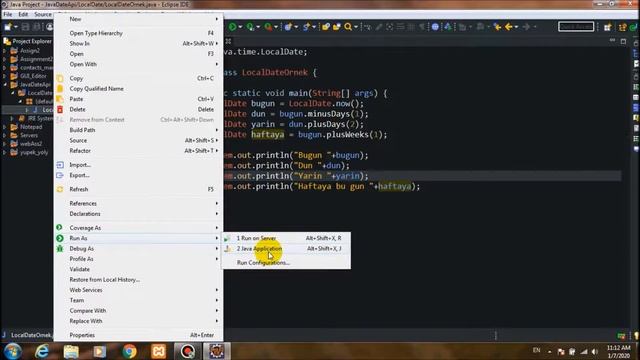
Task: Open the Build Path submenu
Action: point(138,130)
